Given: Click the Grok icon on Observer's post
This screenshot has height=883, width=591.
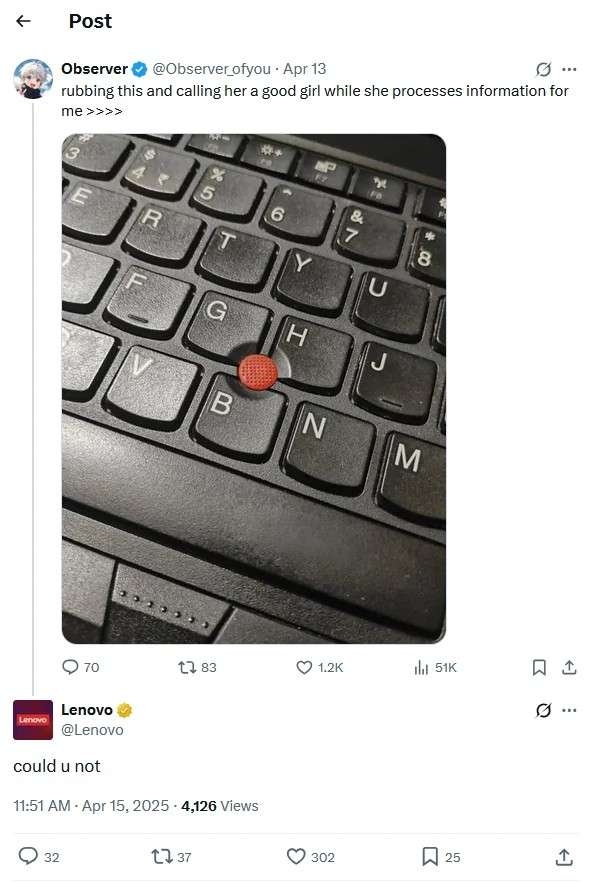Looking at the screenshot, I should click(543, 69).
